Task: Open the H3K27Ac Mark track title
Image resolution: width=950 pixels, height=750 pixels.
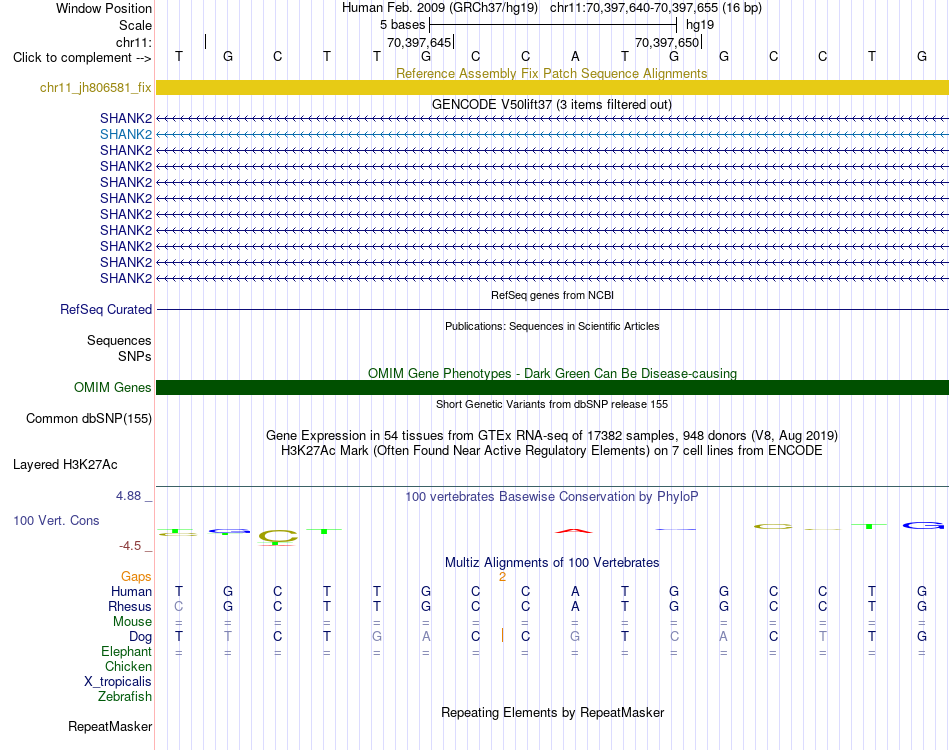Action: coord(552,451)
